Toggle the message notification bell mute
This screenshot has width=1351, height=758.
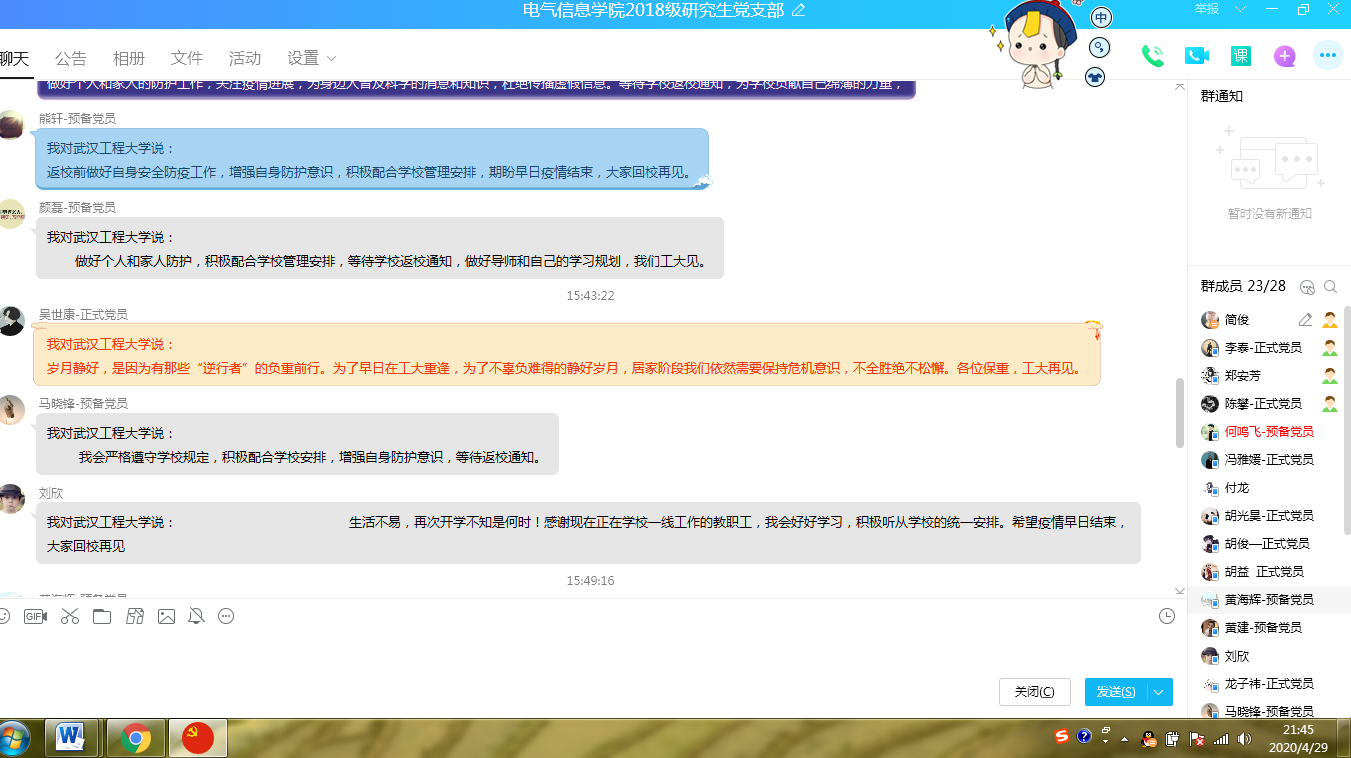point(196,616)
